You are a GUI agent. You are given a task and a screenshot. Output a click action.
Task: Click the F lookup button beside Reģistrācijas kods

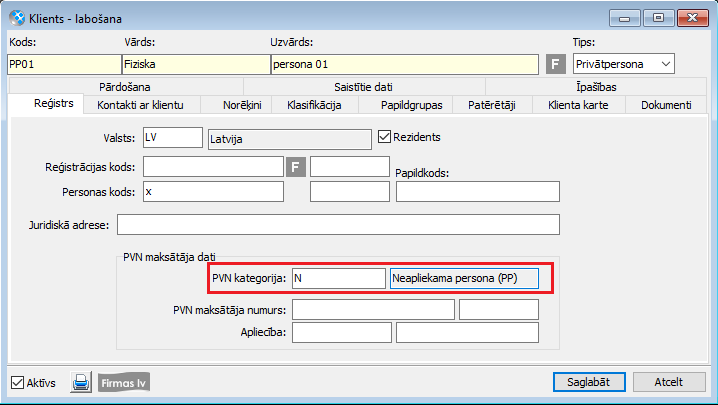[x=296, y=167]
